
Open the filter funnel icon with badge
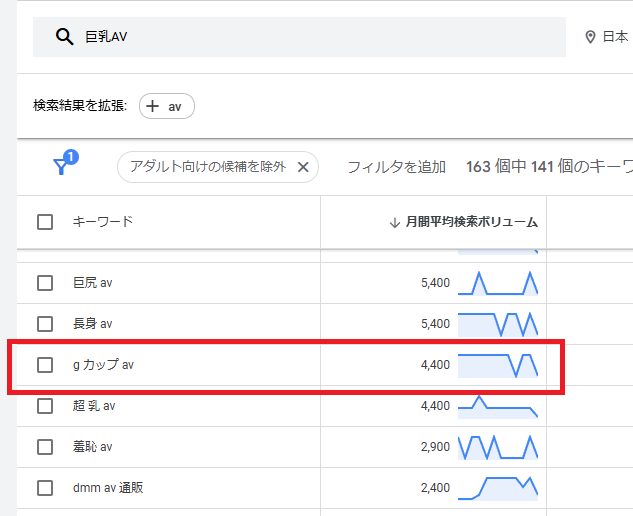tap(65, 163)
